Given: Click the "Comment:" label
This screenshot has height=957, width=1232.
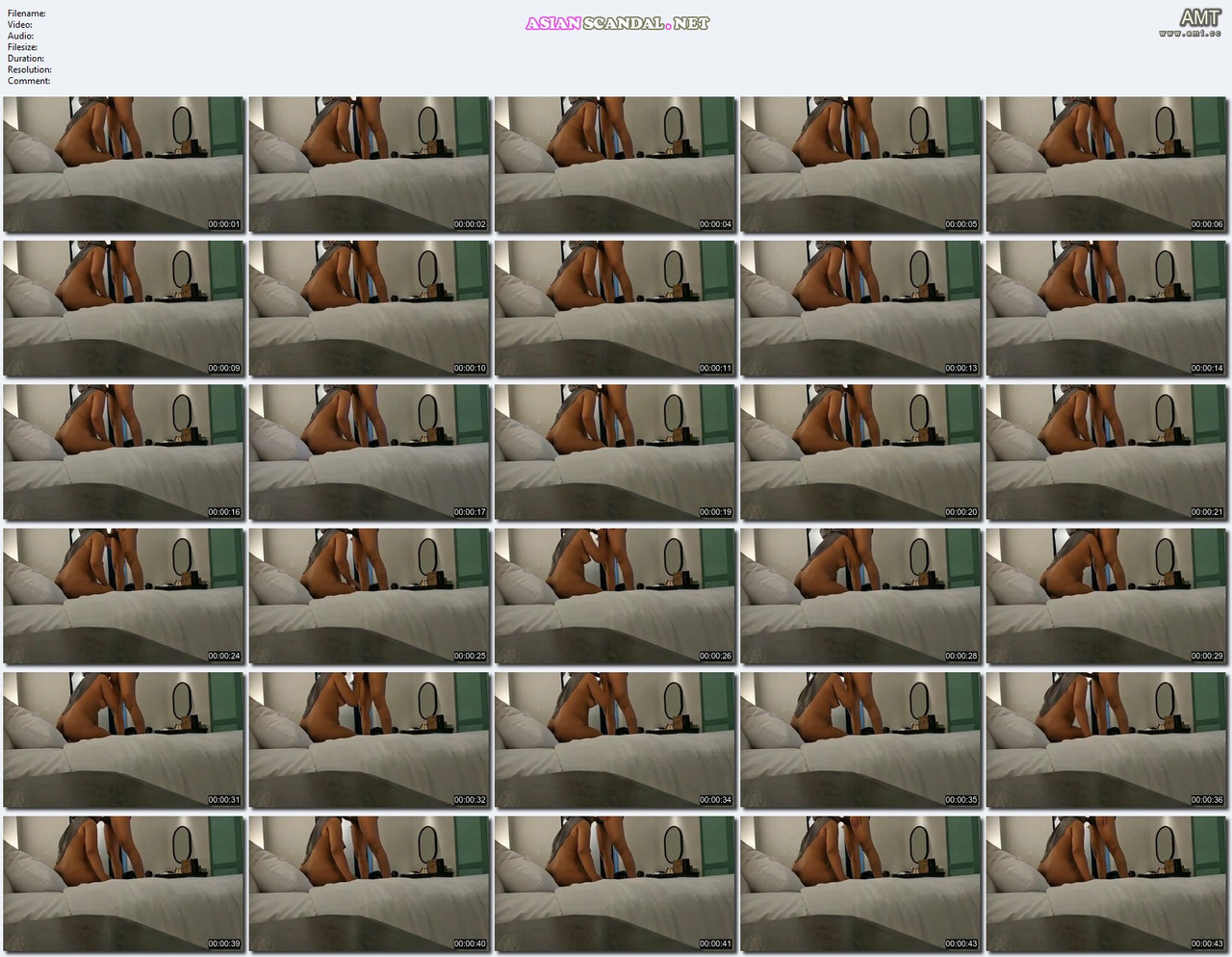Looking at the screenshot, I should point(29,81).
